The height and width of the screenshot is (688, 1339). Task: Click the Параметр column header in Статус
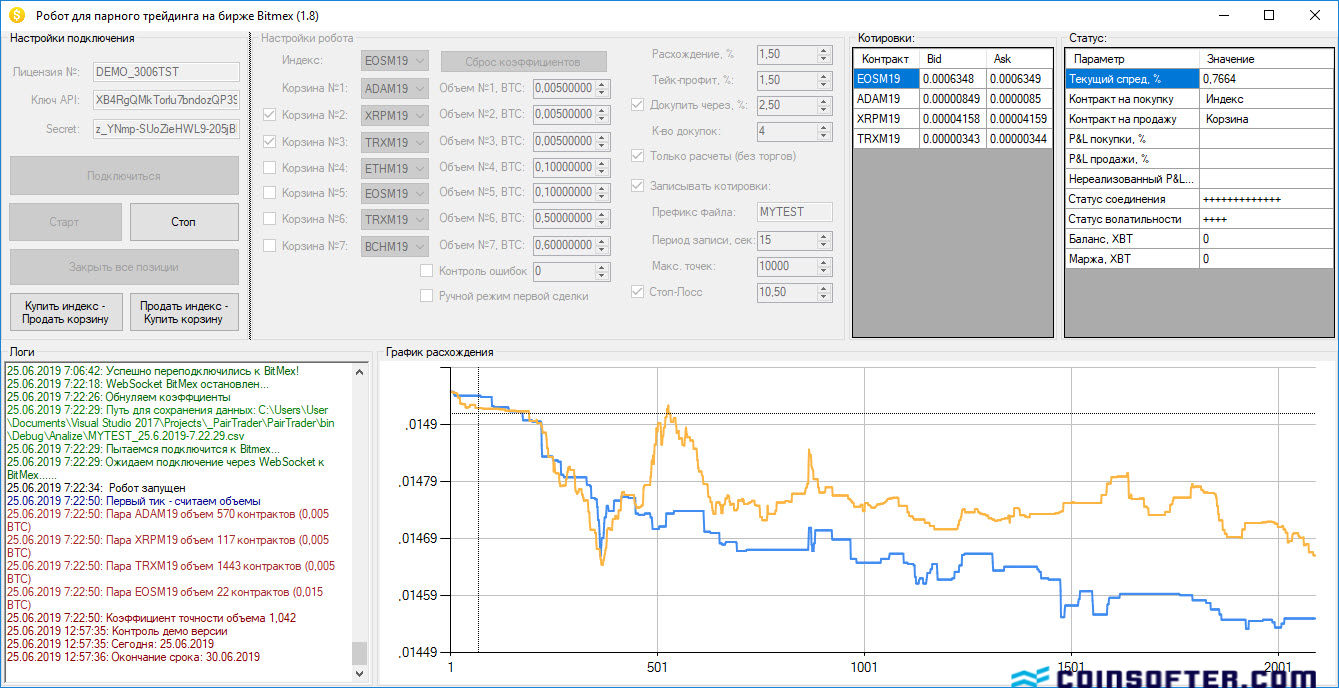(x=1132, y=59)
